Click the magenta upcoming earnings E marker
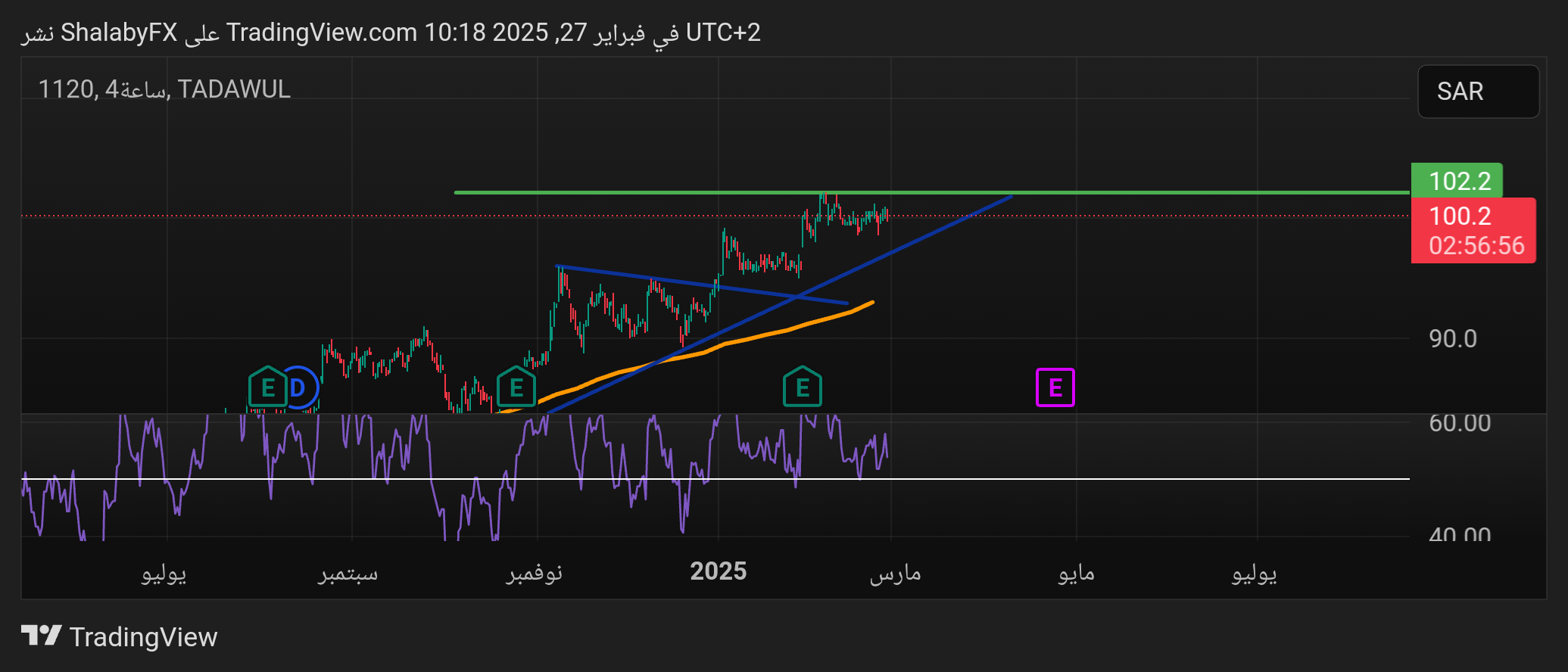This screenshot has width=1568, height=672. click(1055, 387)
